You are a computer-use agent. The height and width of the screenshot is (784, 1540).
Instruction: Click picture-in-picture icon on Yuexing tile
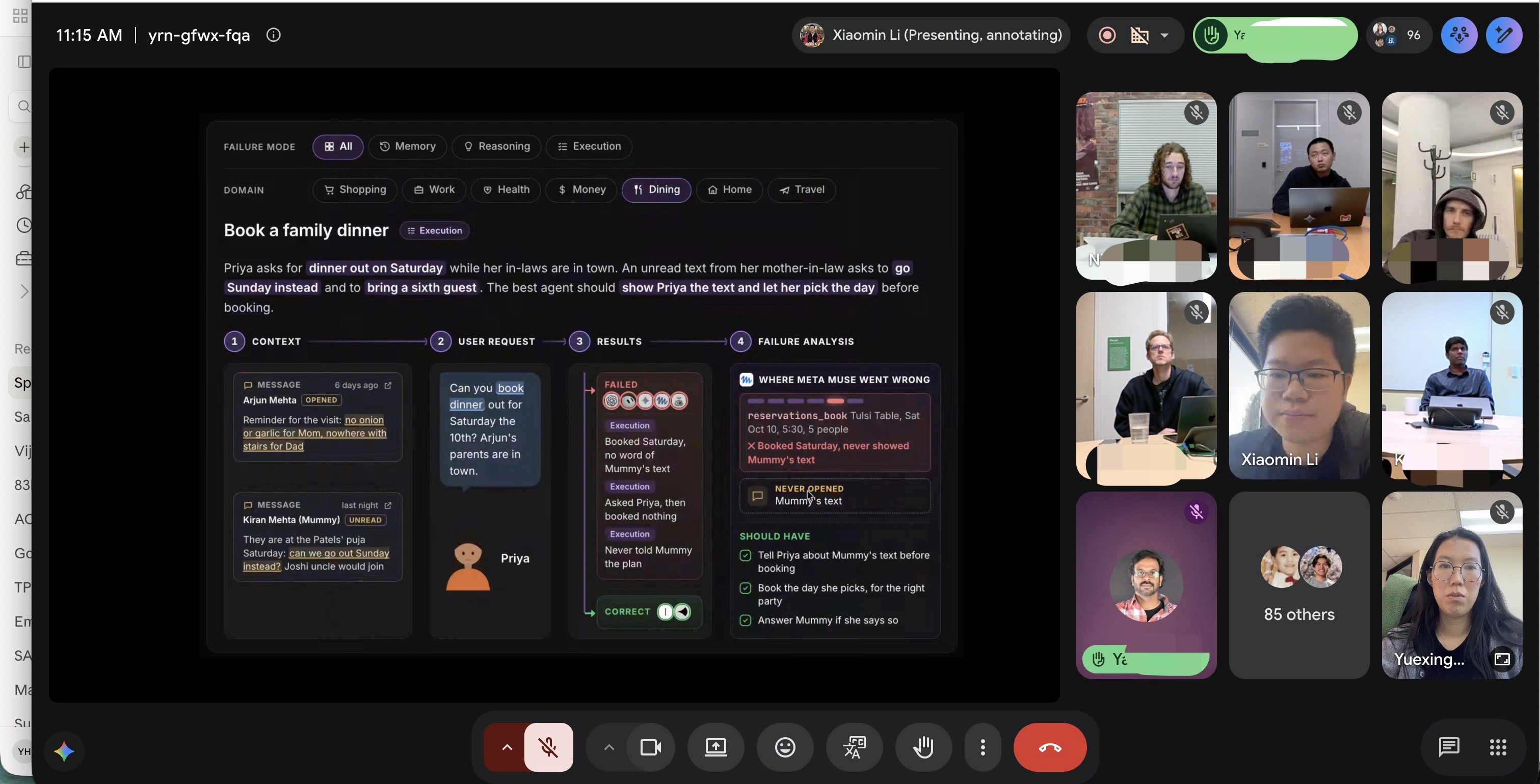(x=1502, y=659)
